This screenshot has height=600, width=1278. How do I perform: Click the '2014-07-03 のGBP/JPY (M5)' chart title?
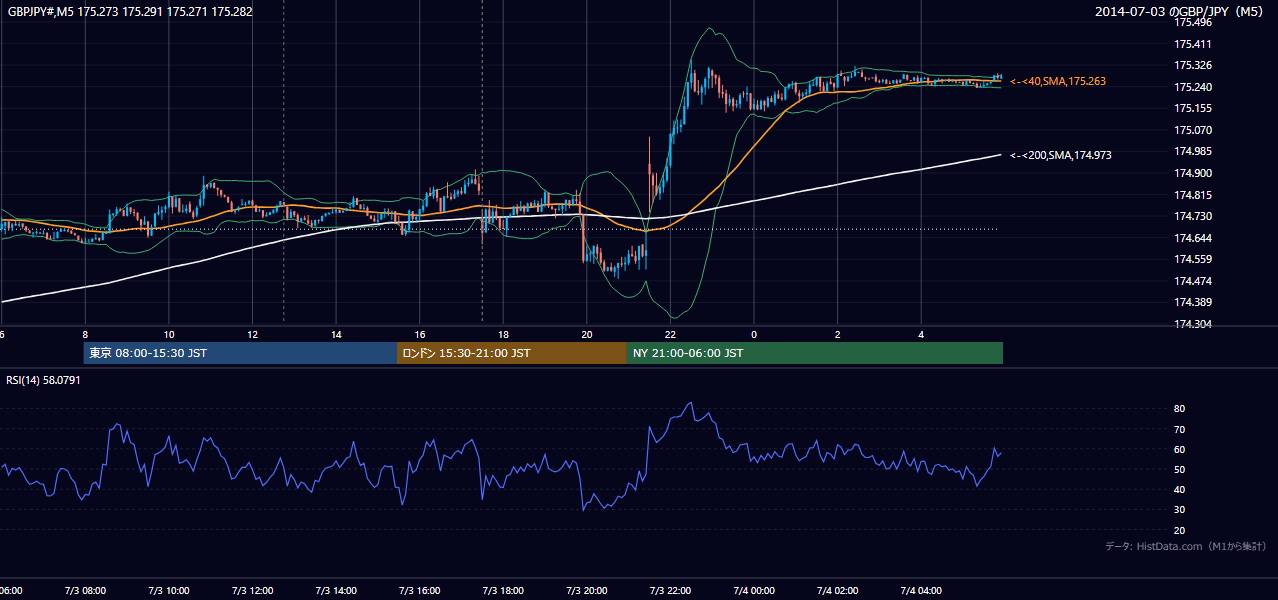tap(1181, 12)
